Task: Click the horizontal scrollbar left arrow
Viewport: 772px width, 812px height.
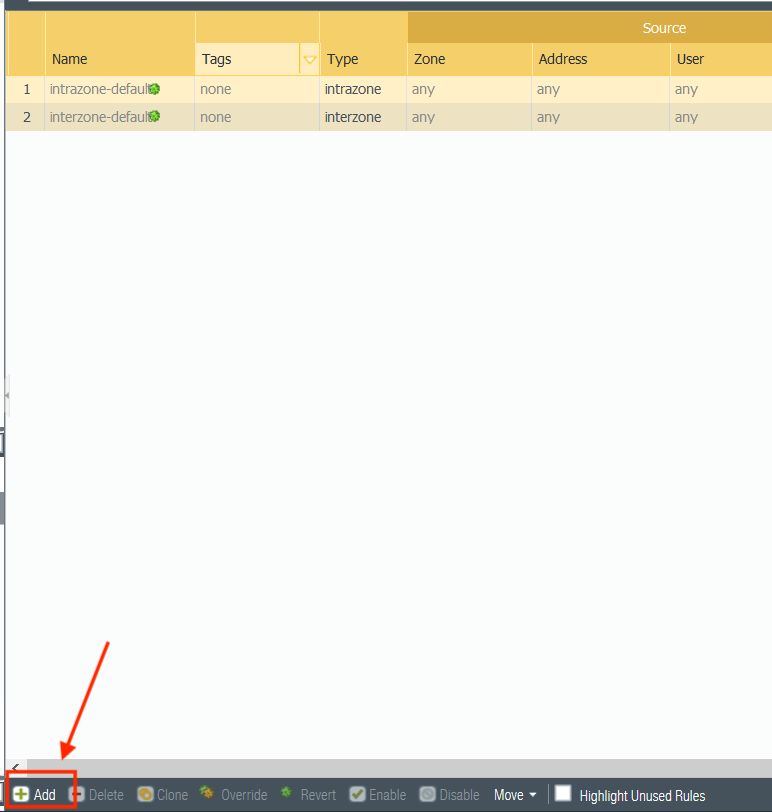Action: click(x=13, y=768)
